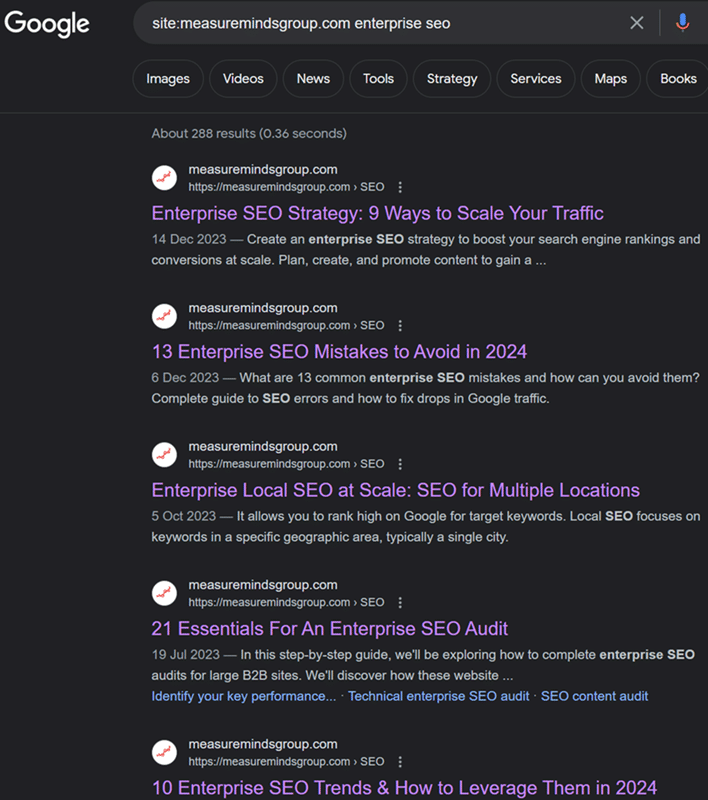The image size is (708, 800).
Task: Open sitelink 'SEO content audit'
Action: (x=594, y=696)
